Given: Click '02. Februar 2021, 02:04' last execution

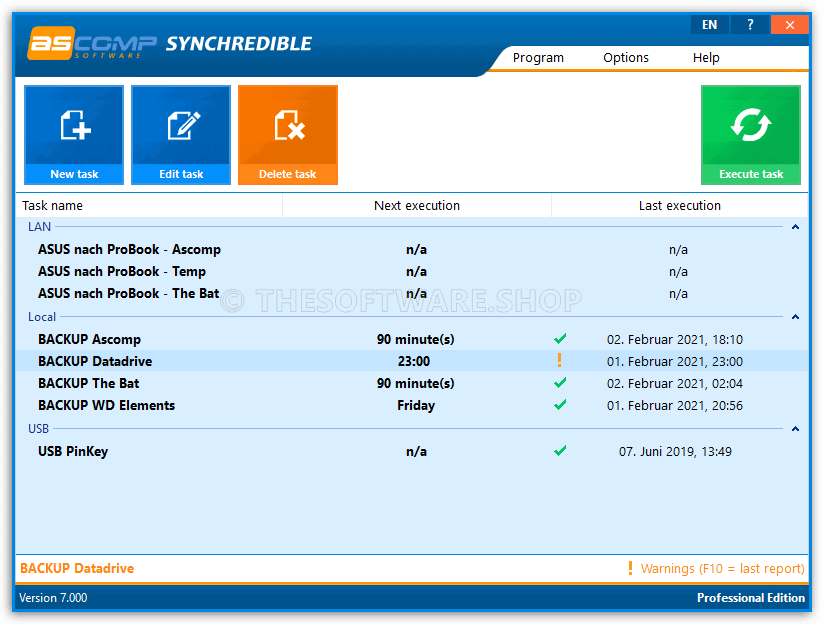Looking at the screenshot, I should pyautogui.click(x=675, y=384).
